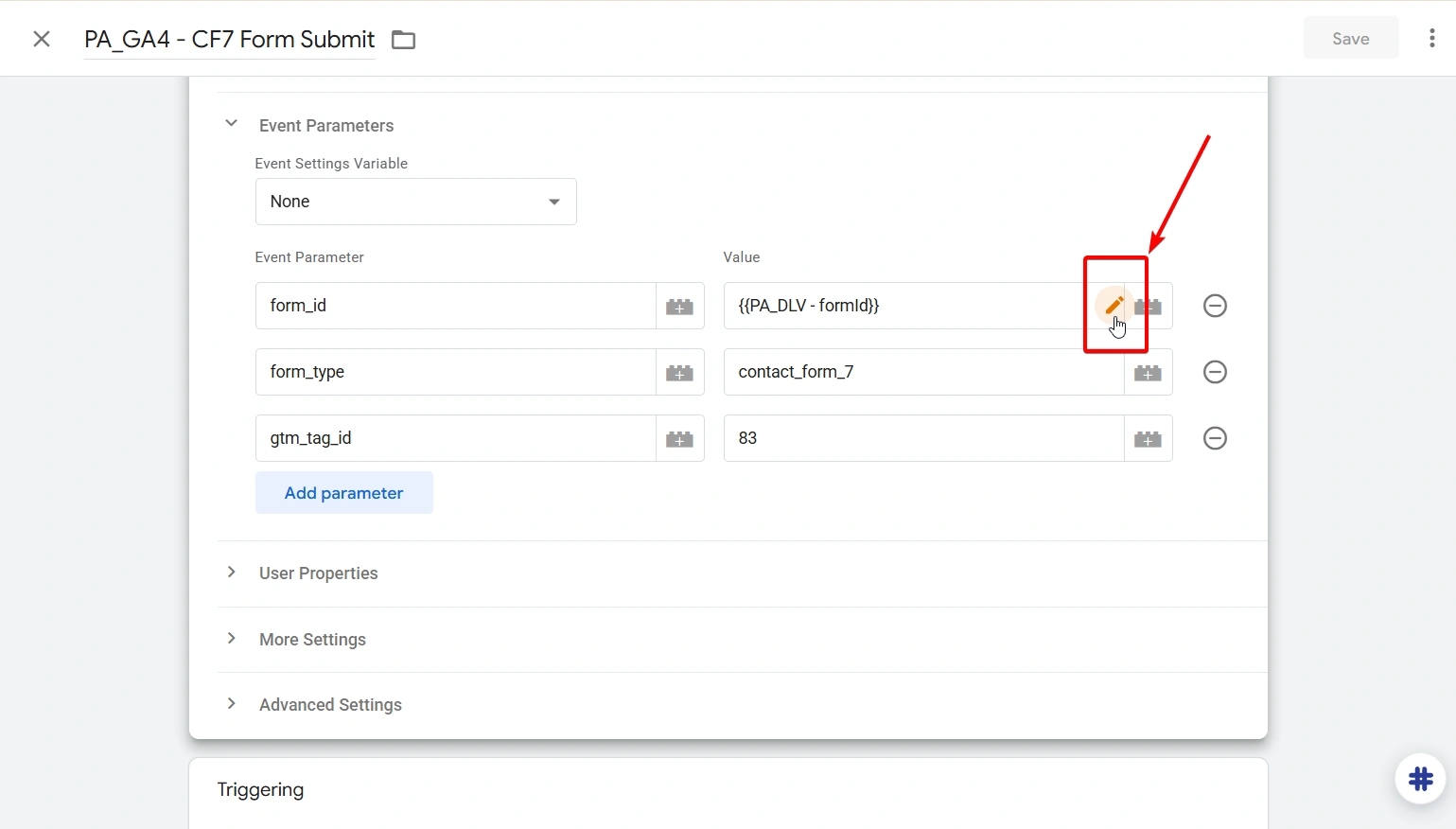This screenshot has width=1456, height=829.
Task: Open the three-dot more actions menu
Action: click(x=1431, y=38)
